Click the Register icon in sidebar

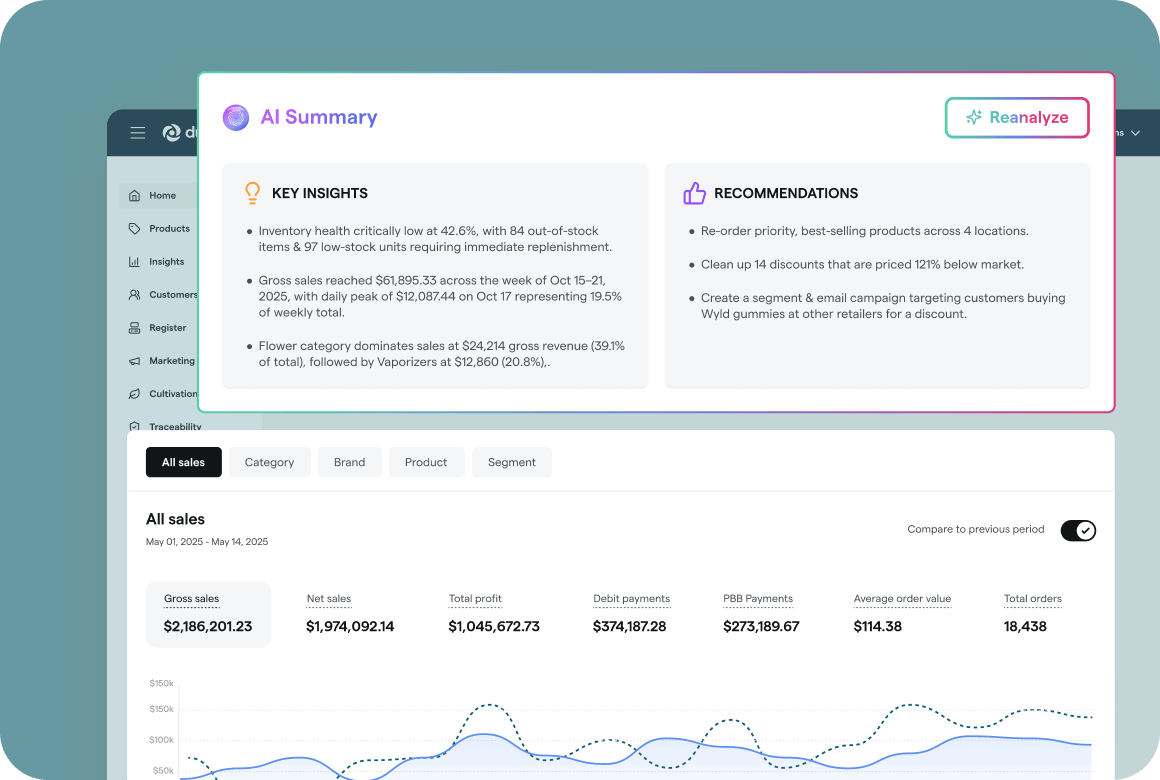(x=134, y=328)
